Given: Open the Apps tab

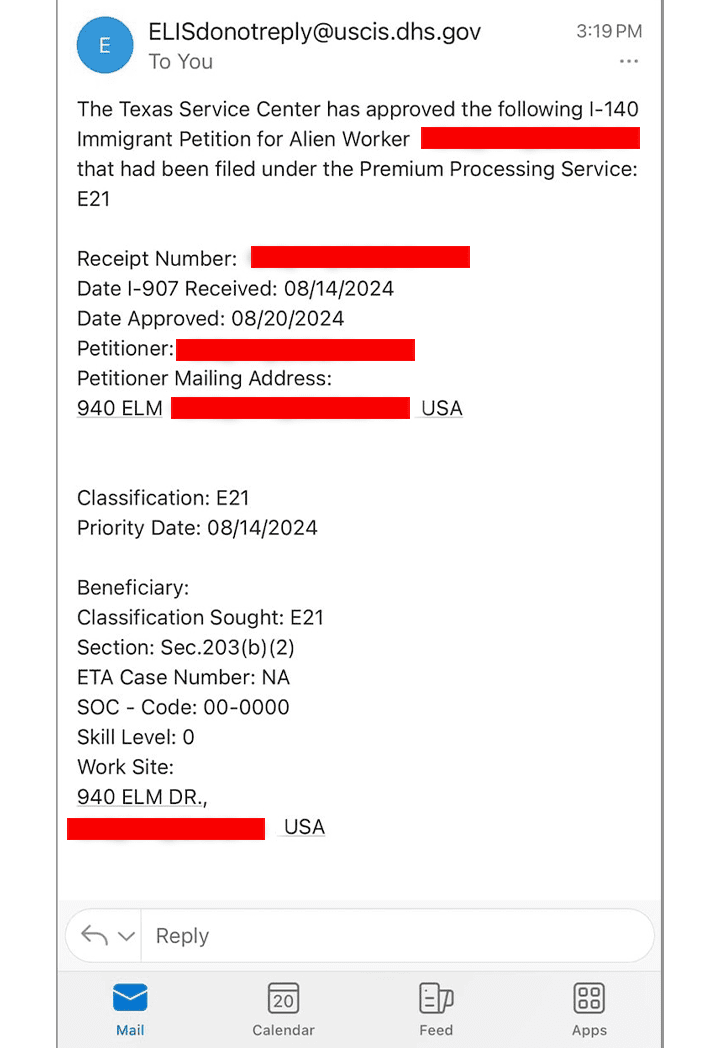Looking at the screenshot, I should (589, 1010).
